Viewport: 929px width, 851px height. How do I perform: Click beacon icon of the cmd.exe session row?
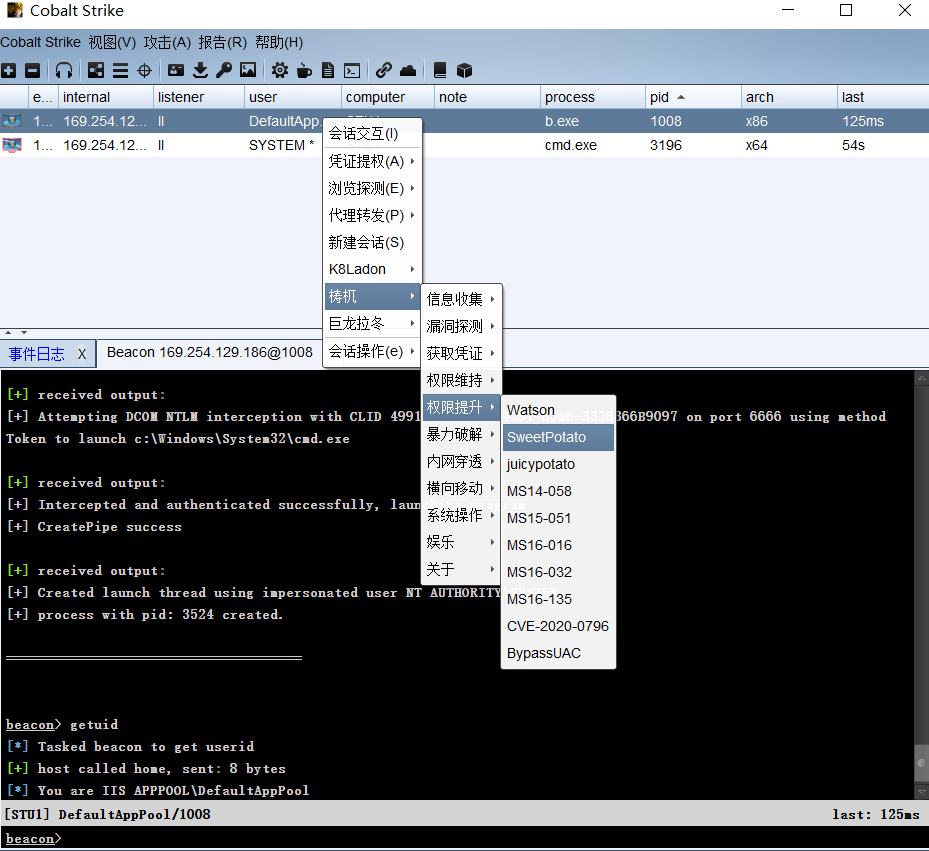tap(12, 145)
